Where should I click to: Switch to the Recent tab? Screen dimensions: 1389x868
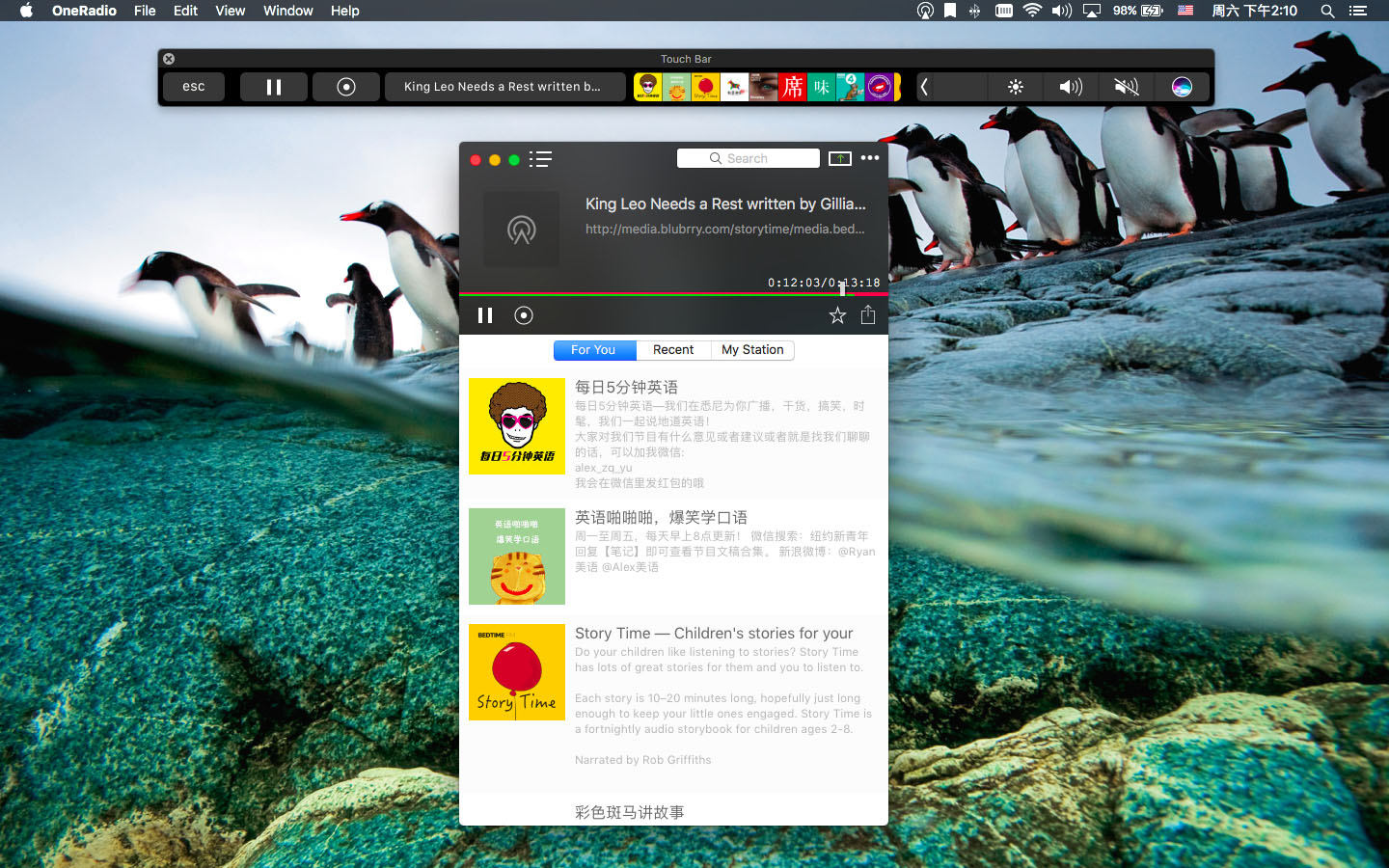(x=673, y=350)
